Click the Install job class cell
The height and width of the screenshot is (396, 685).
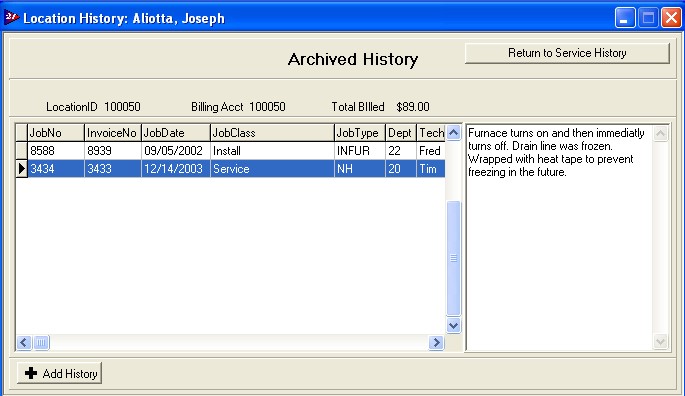pyautogui.click(x=272, y=151)
